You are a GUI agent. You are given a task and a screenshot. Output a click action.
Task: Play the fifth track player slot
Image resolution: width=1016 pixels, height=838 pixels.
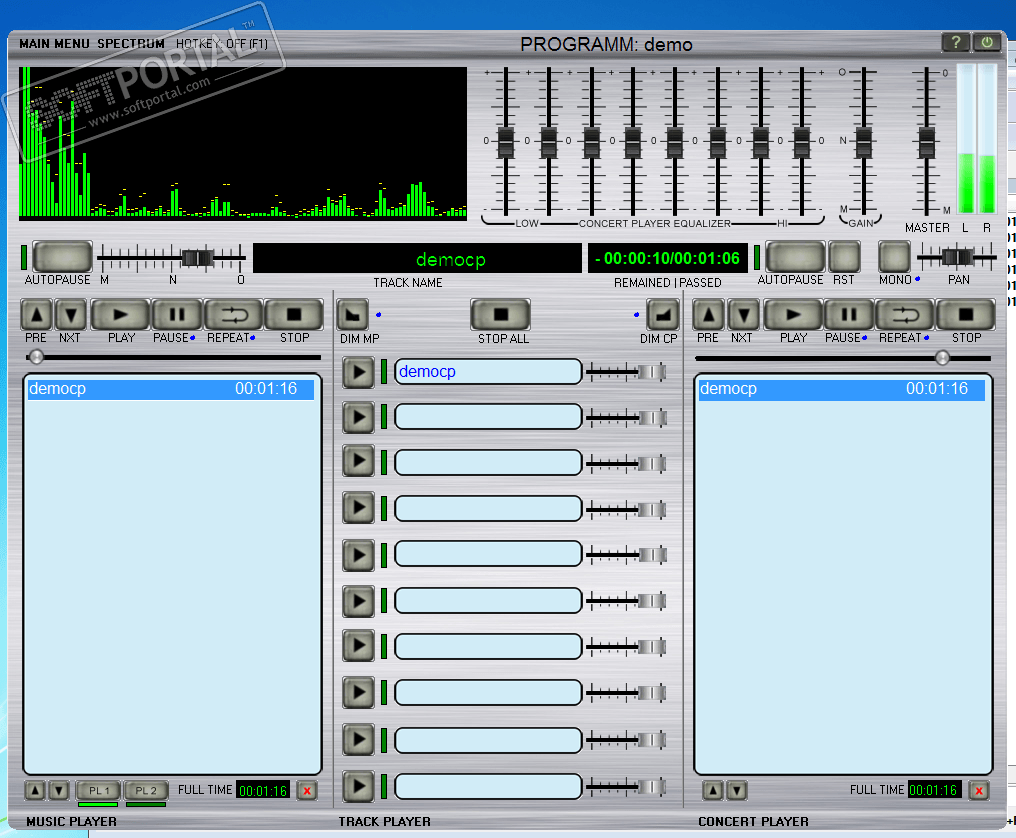pyautogui.click(x=358, y=555)
